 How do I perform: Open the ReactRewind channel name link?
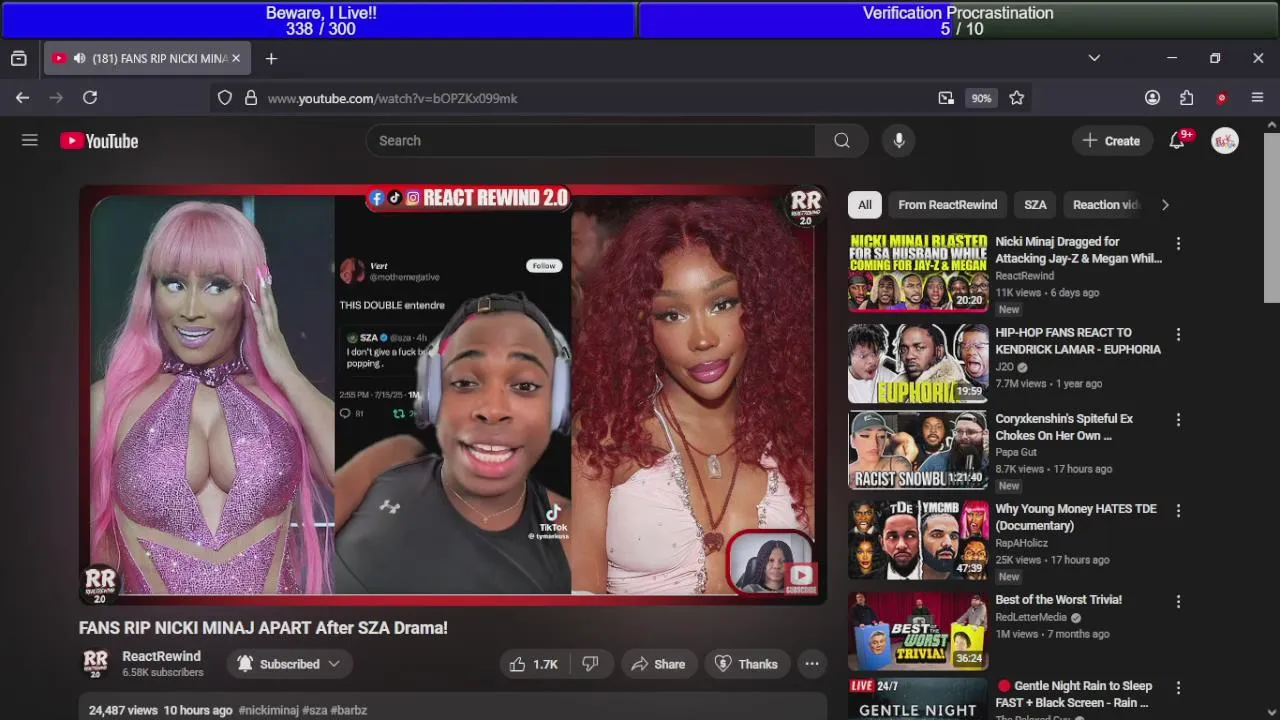[161, 656]
